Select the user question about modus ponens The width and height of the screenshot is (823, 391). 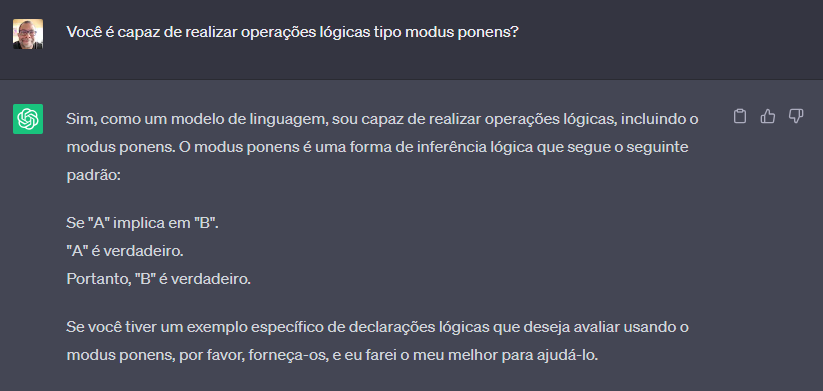293,33
